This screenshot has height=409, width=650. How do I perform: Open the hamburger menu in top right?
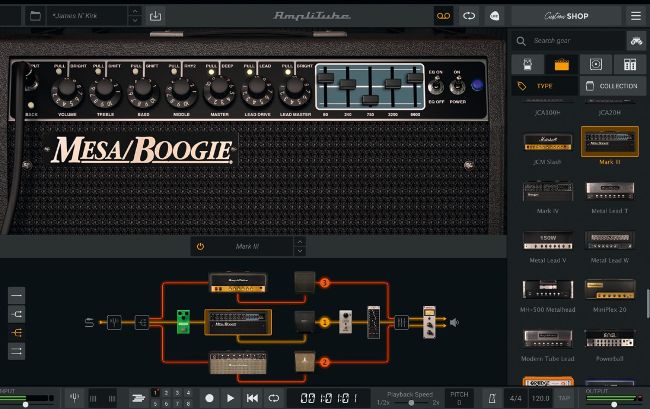635,16
